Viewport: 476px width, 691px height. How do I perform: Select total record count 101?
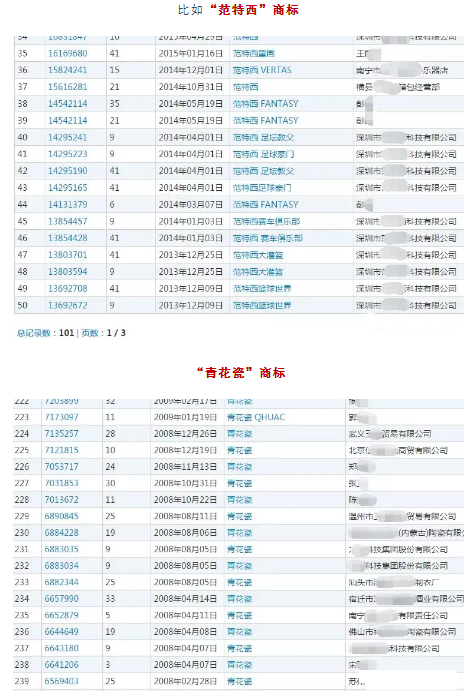coord(67,333)
